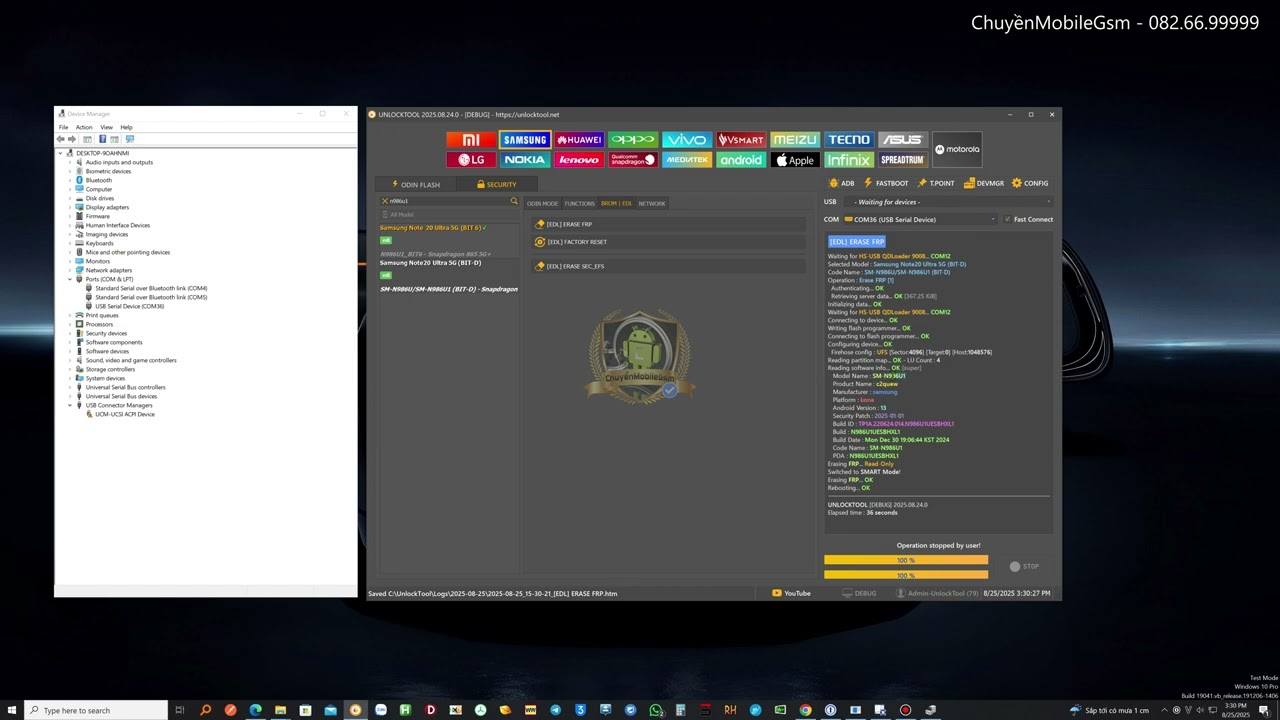Click the upper 100% progress bar

pos(905,560)
